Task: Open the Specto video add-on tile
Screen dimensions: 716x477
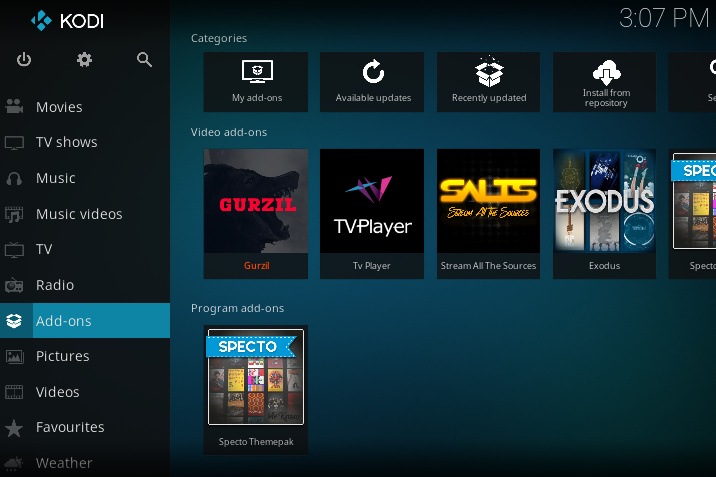Action: point(692,214)
